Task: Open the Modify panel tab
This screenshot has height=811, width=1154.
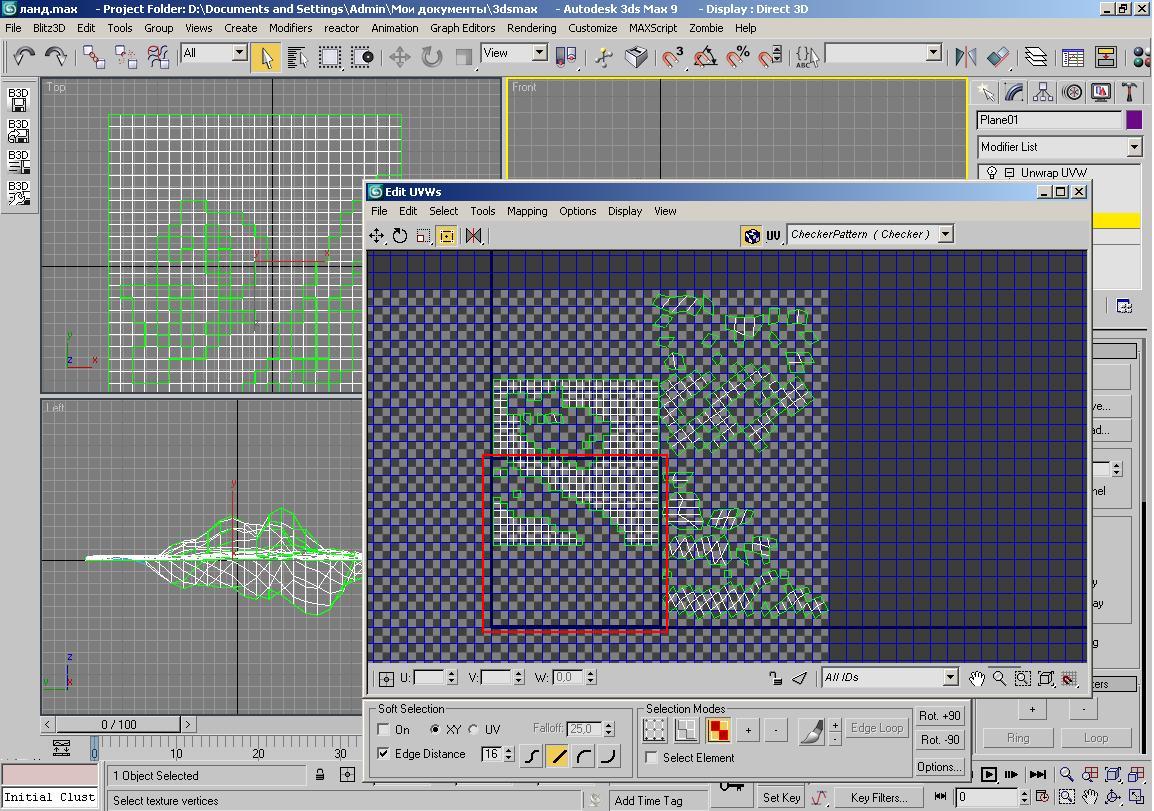Action: [x=1014, y=92]
